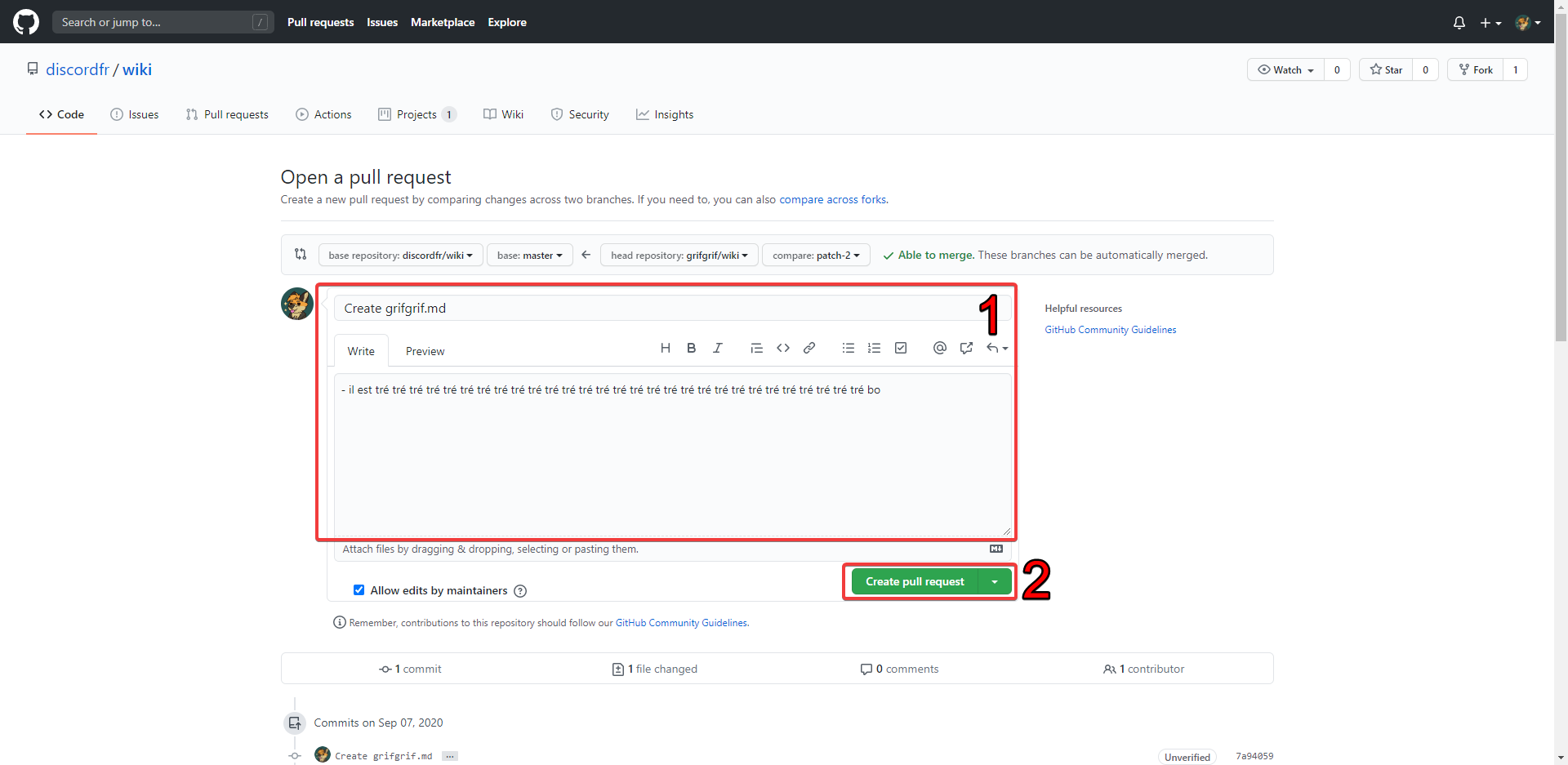Toggle Allow edits by maintainers checkbox
1568x765 pixels.
pos(359,589)
